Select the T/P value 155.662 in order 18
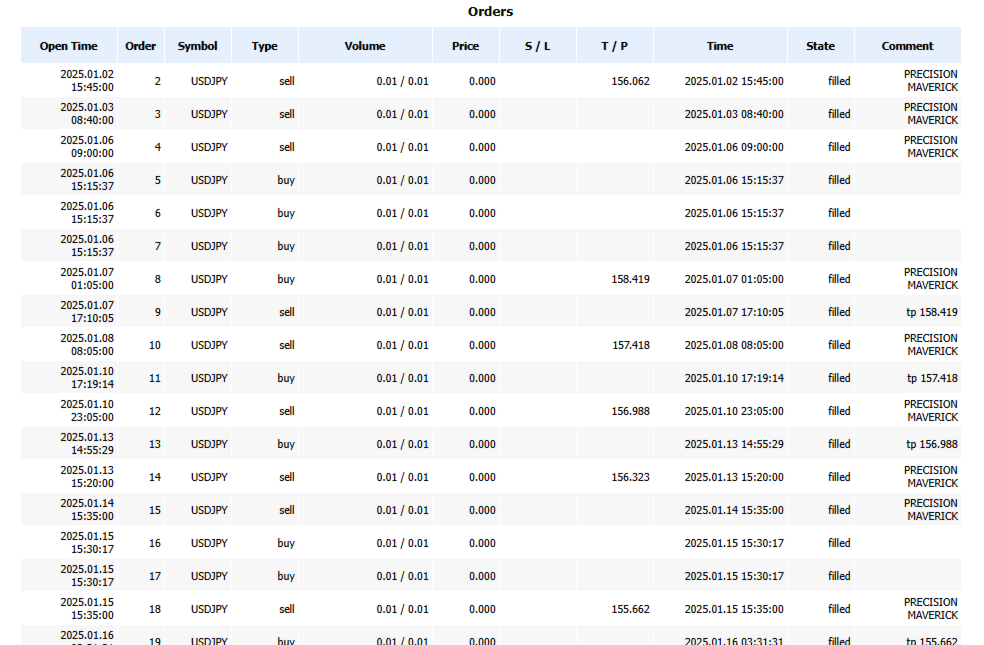 click(630, 609)
